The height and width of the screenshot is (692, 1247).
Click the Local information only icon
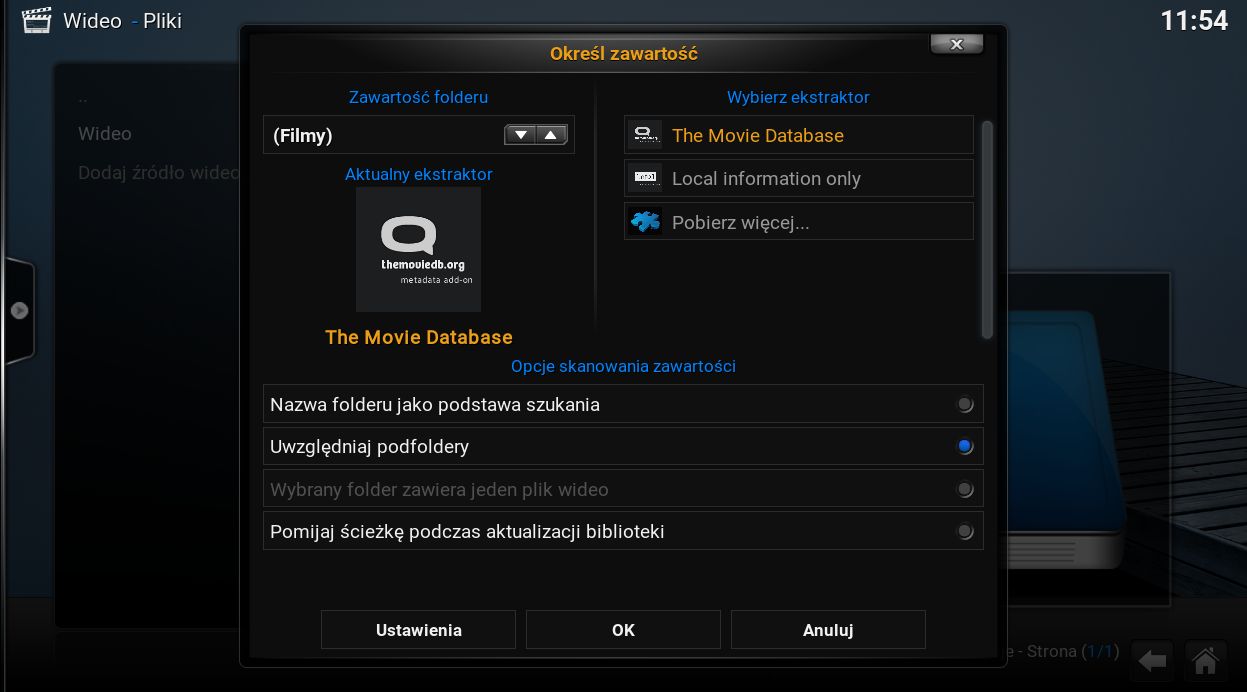tap(645, 178)
